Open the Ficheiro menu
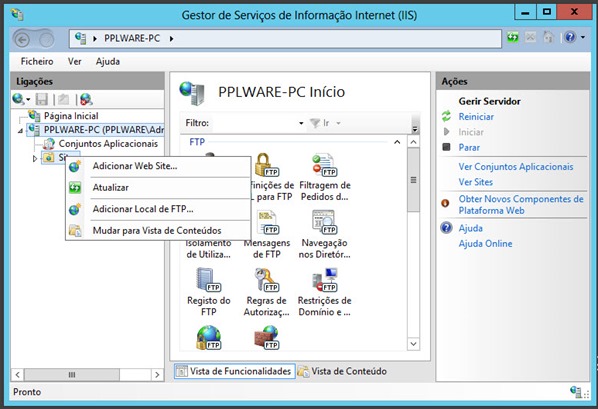 [37, 61]
